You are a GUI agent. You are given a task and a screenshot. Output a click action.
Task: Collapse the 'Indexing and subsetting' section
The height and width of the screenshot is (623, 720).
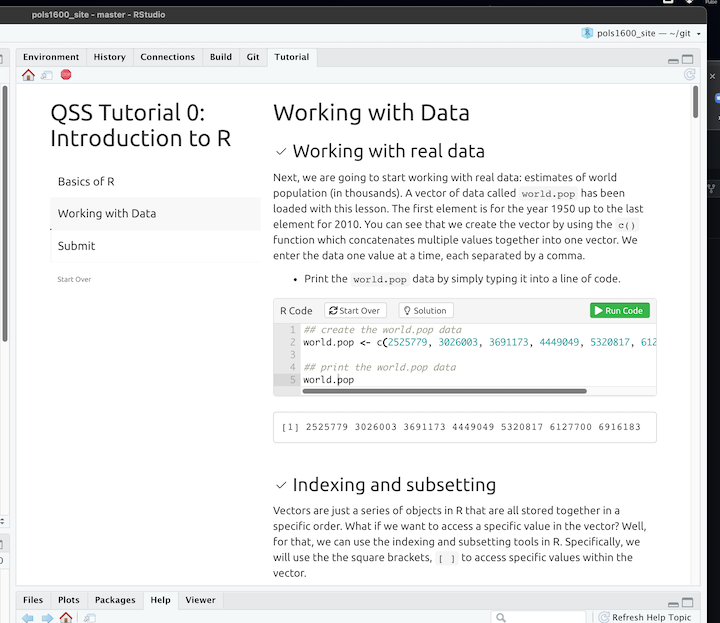coord(280,485)
